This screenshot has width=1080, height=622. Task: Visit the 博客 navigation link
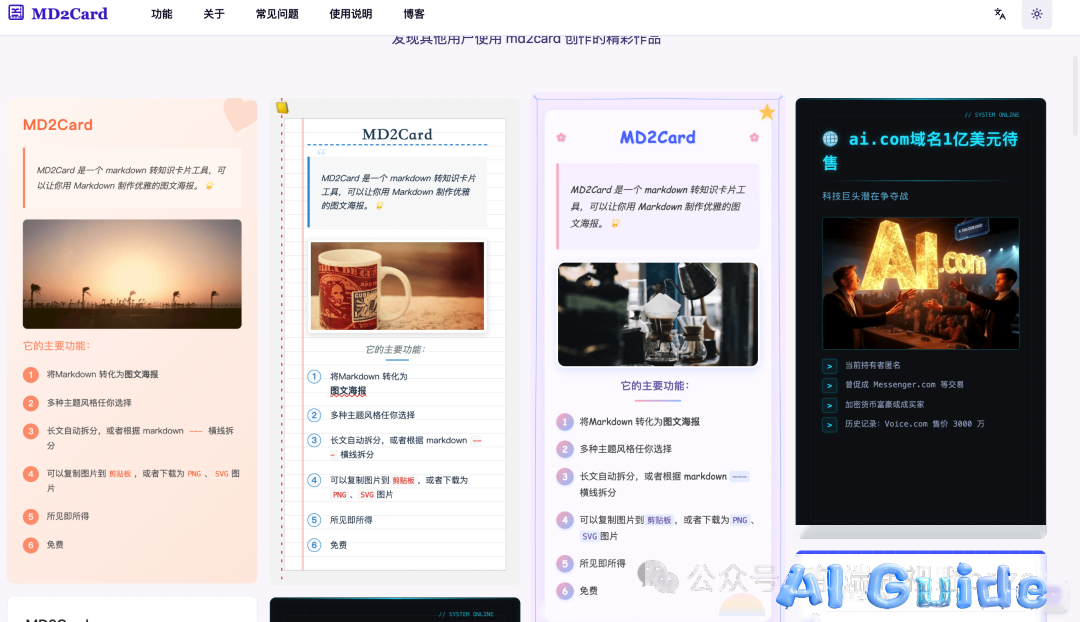click(x=414, y=14)
